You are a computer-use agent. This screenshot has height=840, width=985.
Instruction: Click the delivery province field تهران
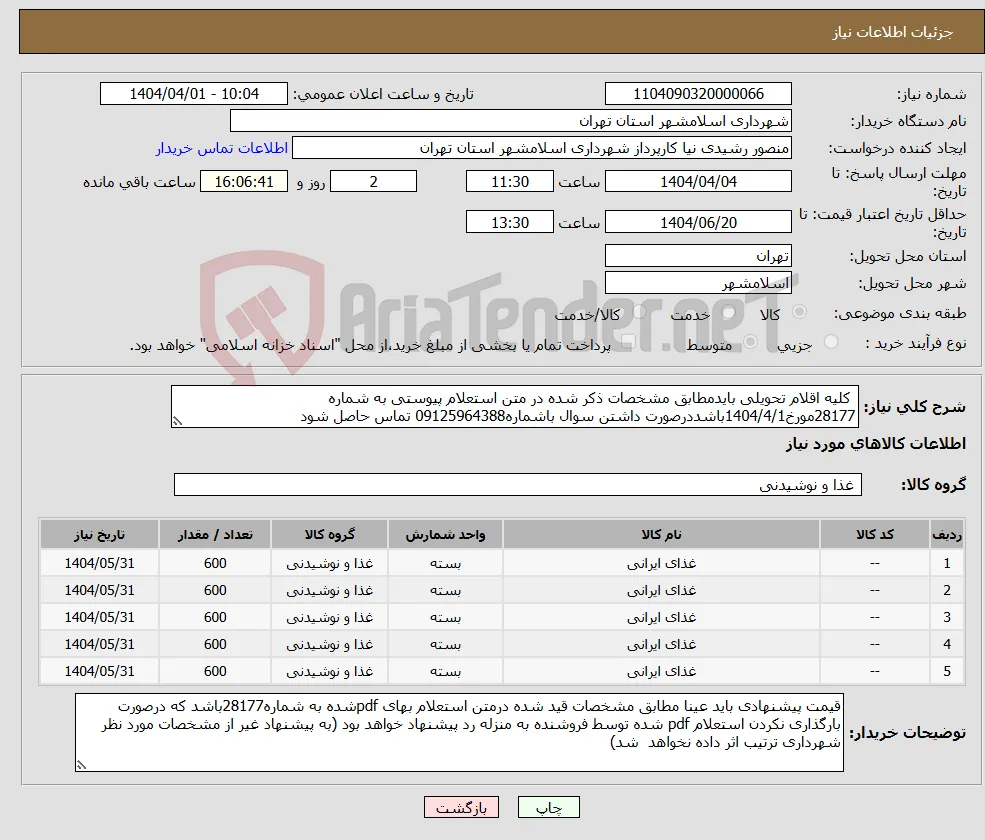click(x=698, y=256)
